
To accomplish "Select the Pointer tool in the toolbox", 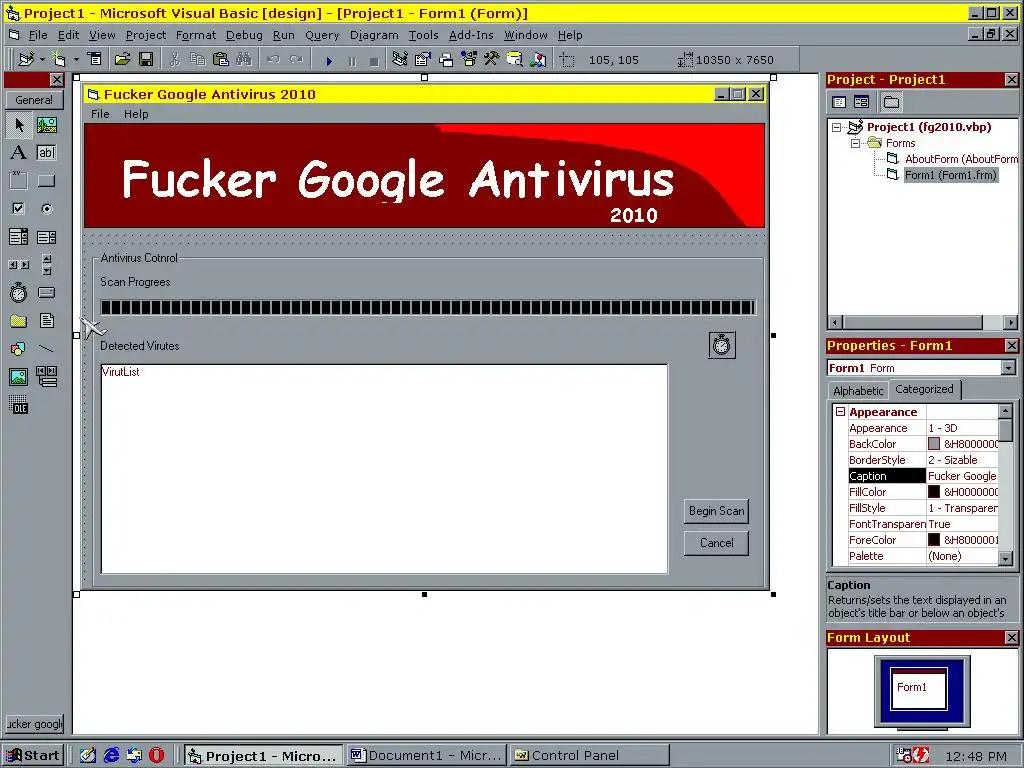I will pos(19,125).
